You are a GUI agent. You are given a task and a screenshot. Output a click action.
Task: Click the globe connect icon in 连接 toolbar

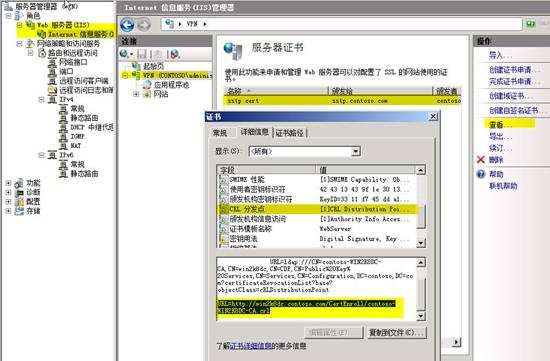coord(124,54)
